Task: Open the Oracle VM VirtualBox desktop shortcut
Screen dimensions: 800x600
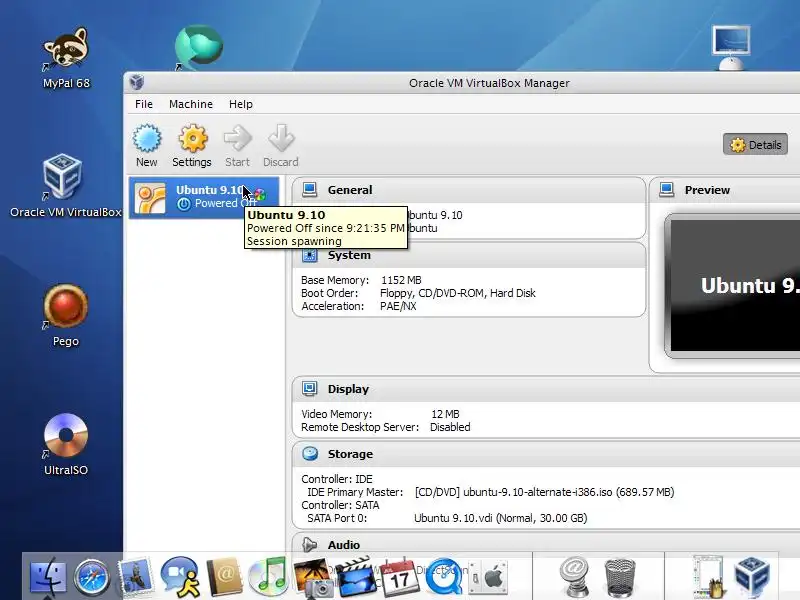Action: tap(66, 186)
